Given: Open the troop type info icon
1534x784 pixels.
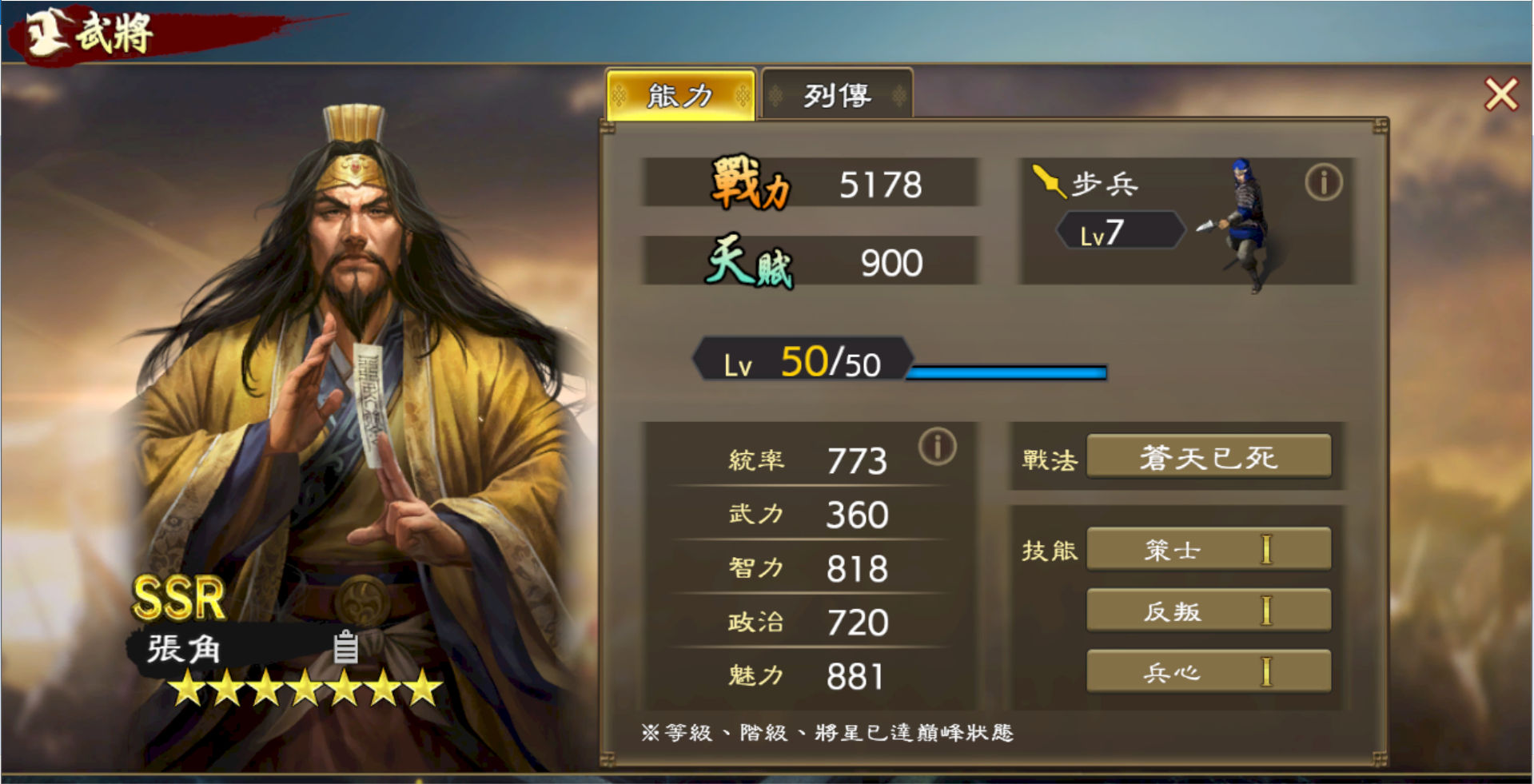Looking at the screenshot, I should pos(1323,183).
